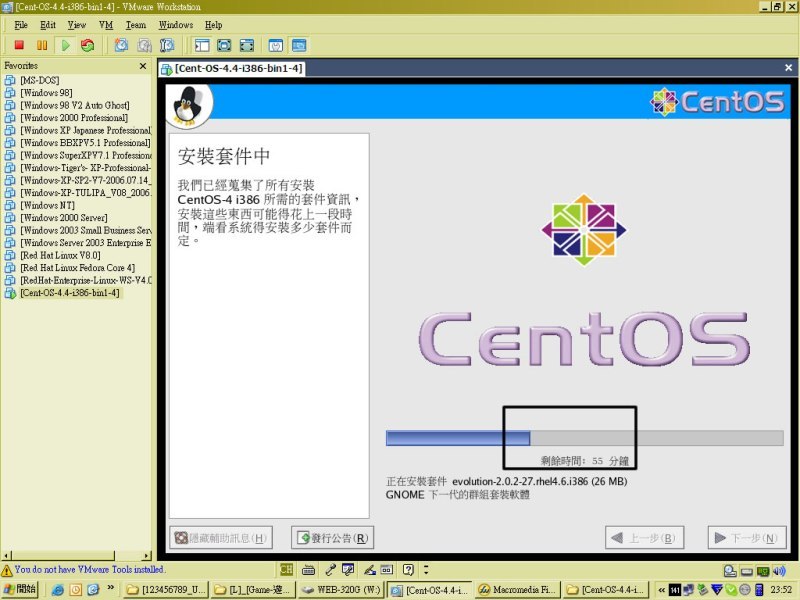
Task: Switch to WEB-320G (W:) taskbar window
Action: click(x=341, y=590)
